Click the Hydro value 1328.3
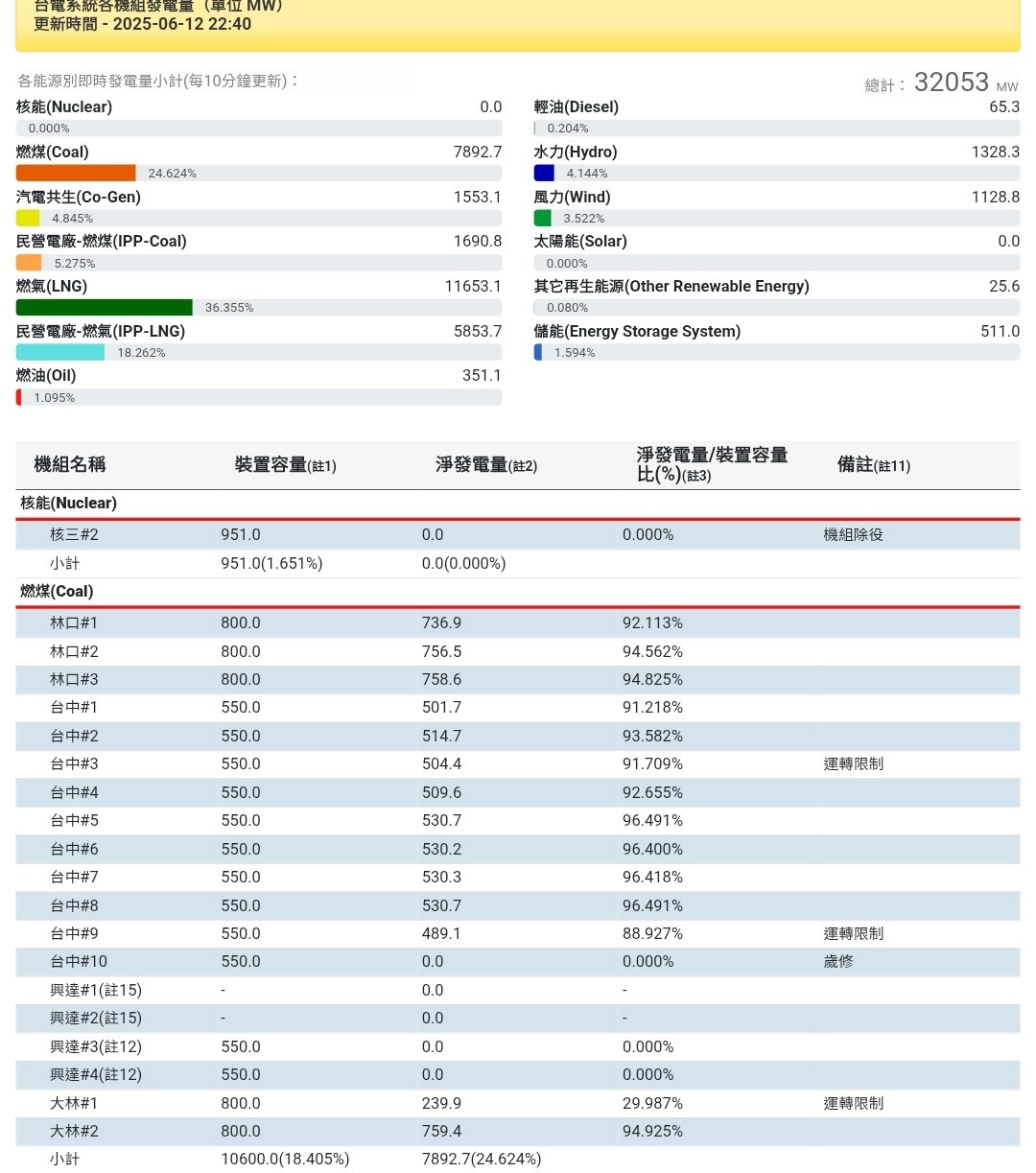Screen dimensions: 1036x1173 pyautogui.click(x=996, y=152)
